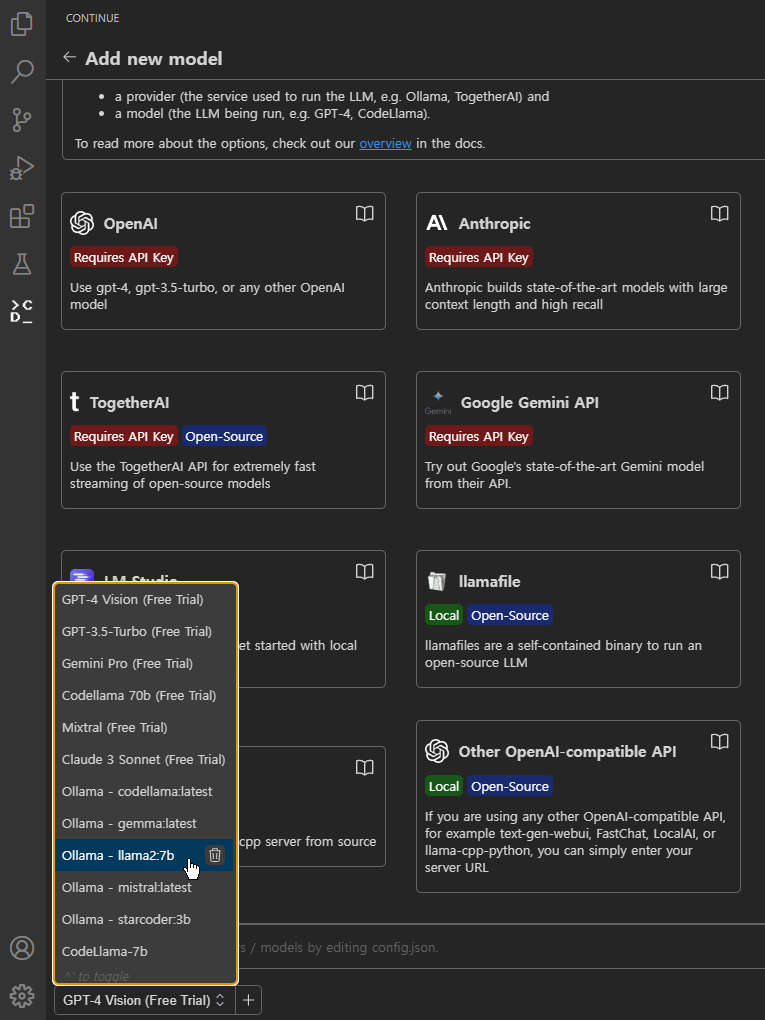Open the Extensions view
Image resolution: width=765 pixels, height=1020 pixels.
[x=22, y=216]
